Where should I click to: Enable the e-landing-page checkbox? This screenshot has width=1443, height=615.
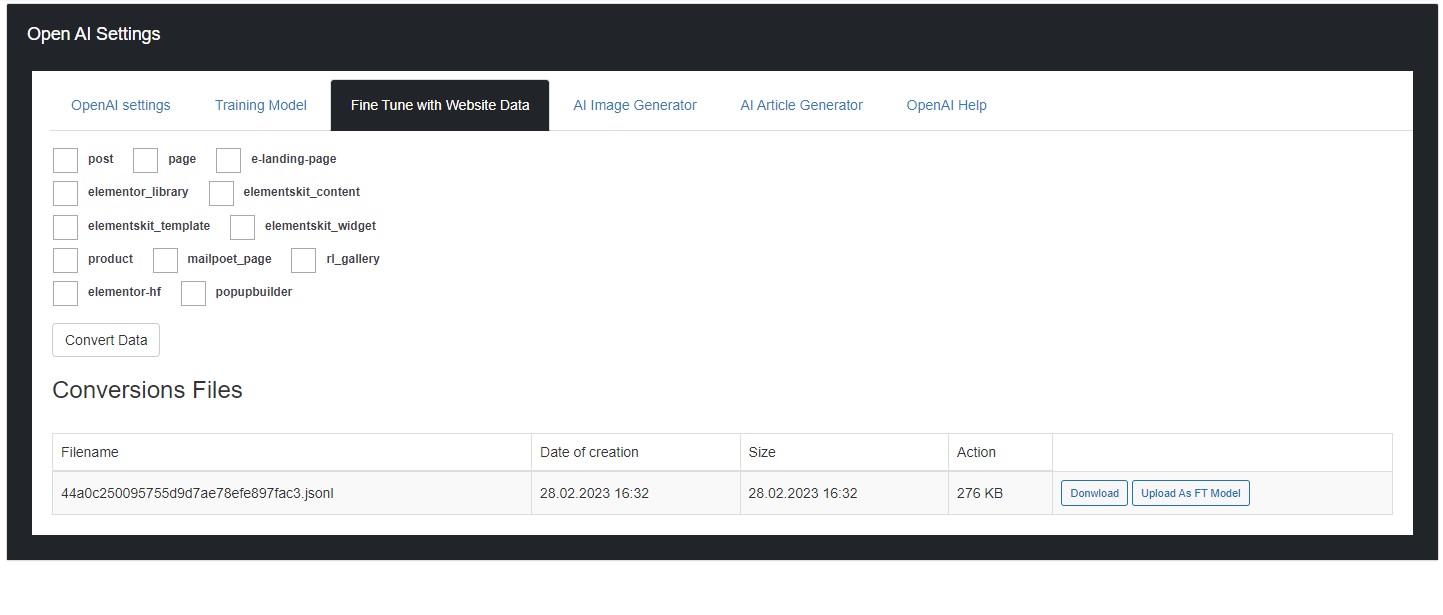[228, 160]
